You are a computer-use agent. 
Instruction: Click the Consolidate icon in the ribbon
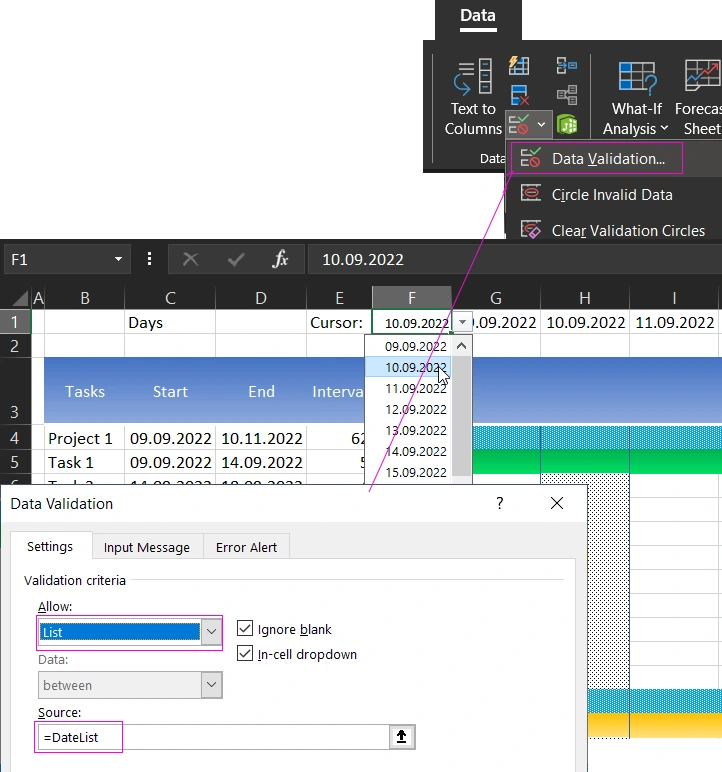coord(567,66)
